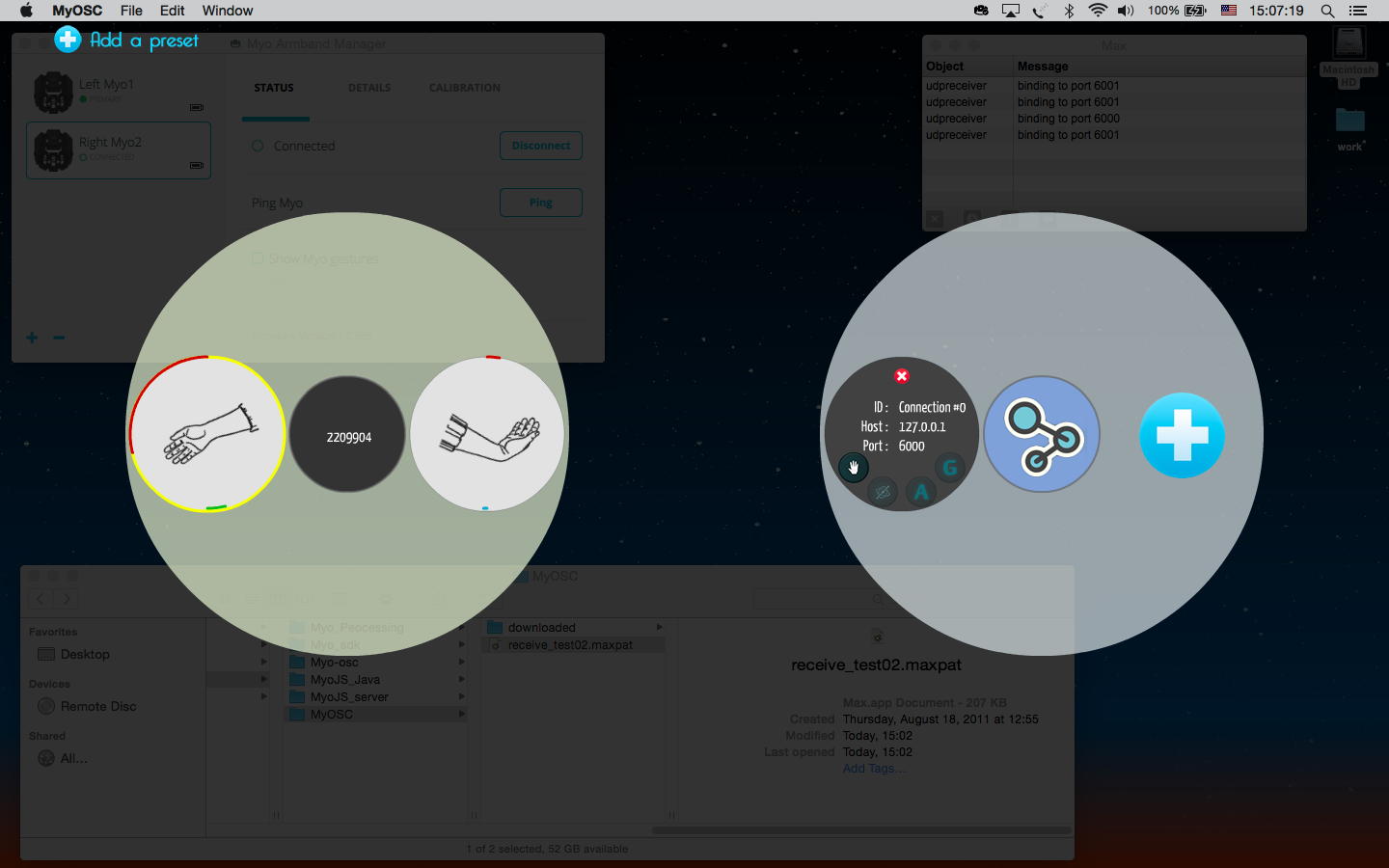The image size is (1389, 868).
Task: Click the blue connected-nodes routing icon
Action: [x=1042, y=434]
